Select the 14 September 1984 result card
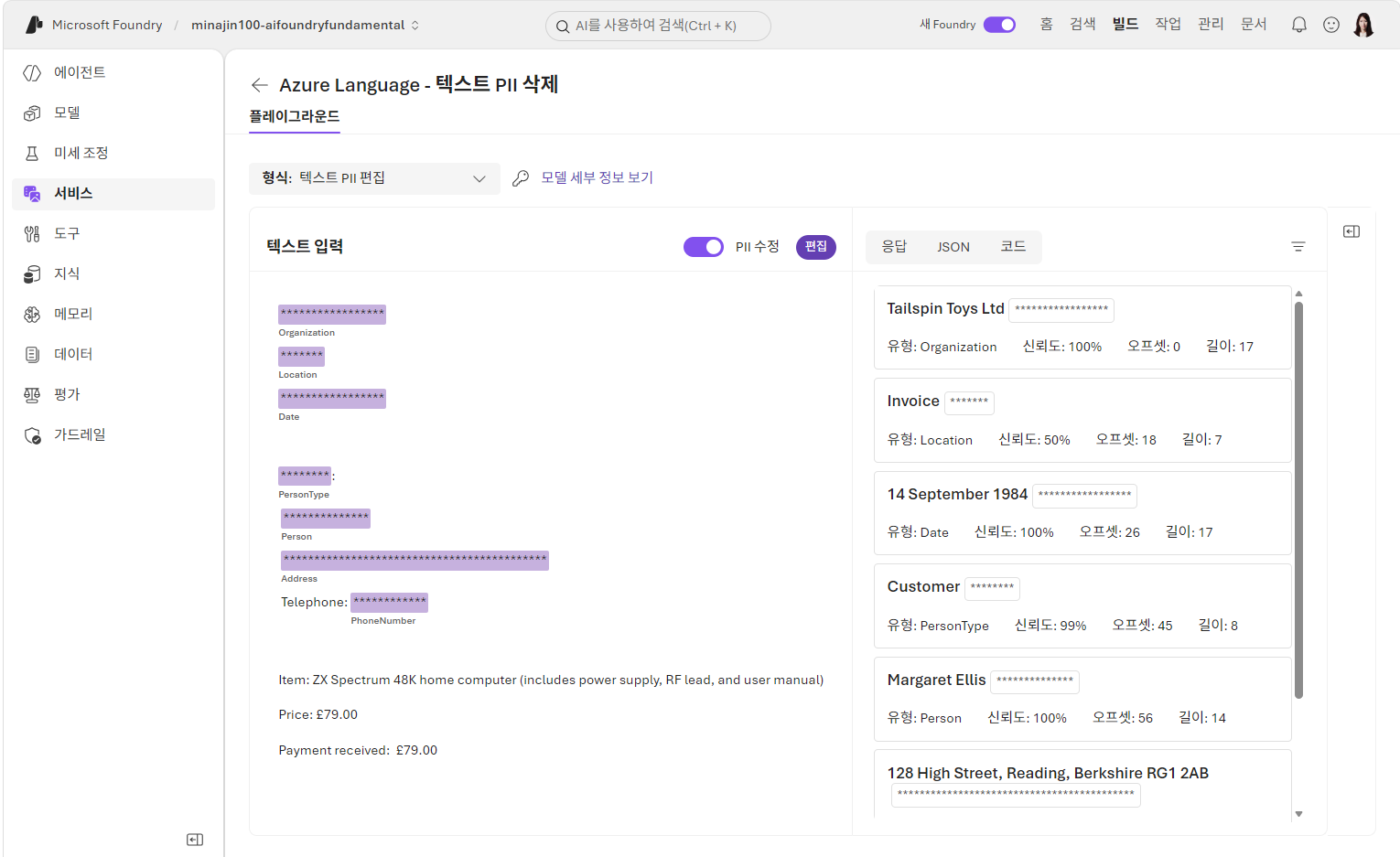The height and width of the screenshot is (857, 1400). [1082, 513]
